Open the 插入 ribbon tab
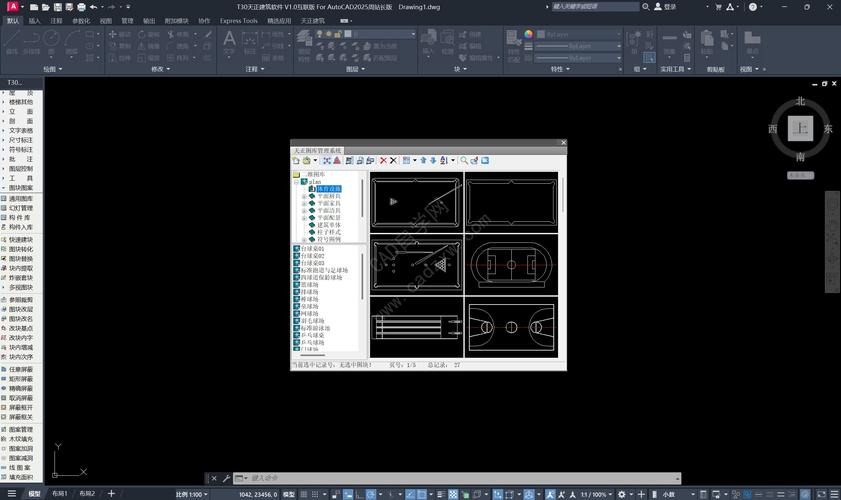This screenshot has height=500, width=841. [x=34, y=21]
